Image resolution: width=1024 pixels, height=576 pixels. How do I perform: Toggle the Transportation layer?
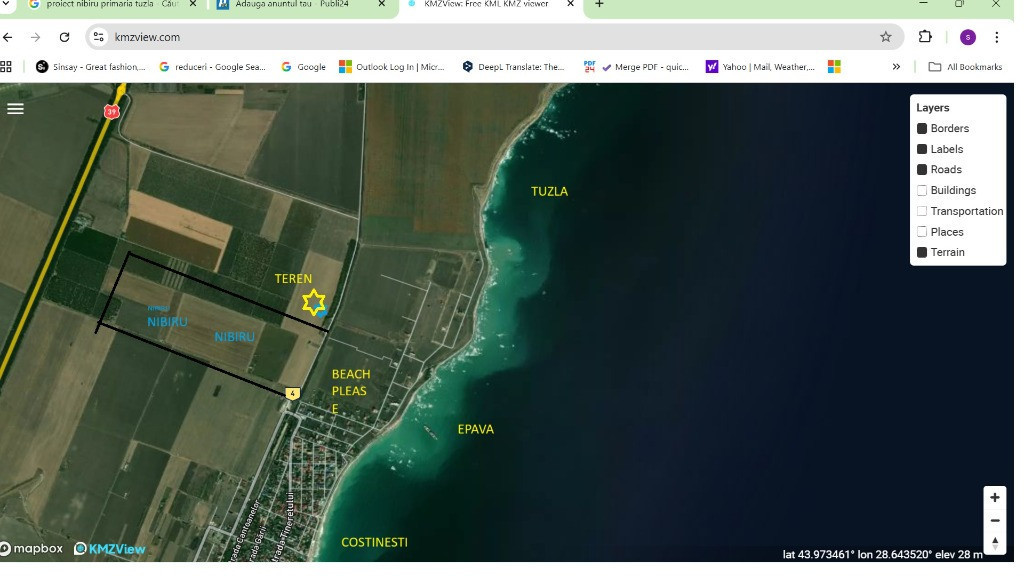(x=921, y=211)
